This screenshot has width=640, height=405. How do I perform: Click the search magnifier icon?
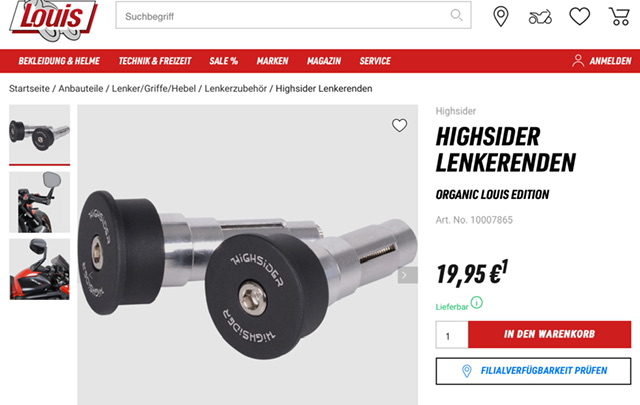click(x=456, y=15)
